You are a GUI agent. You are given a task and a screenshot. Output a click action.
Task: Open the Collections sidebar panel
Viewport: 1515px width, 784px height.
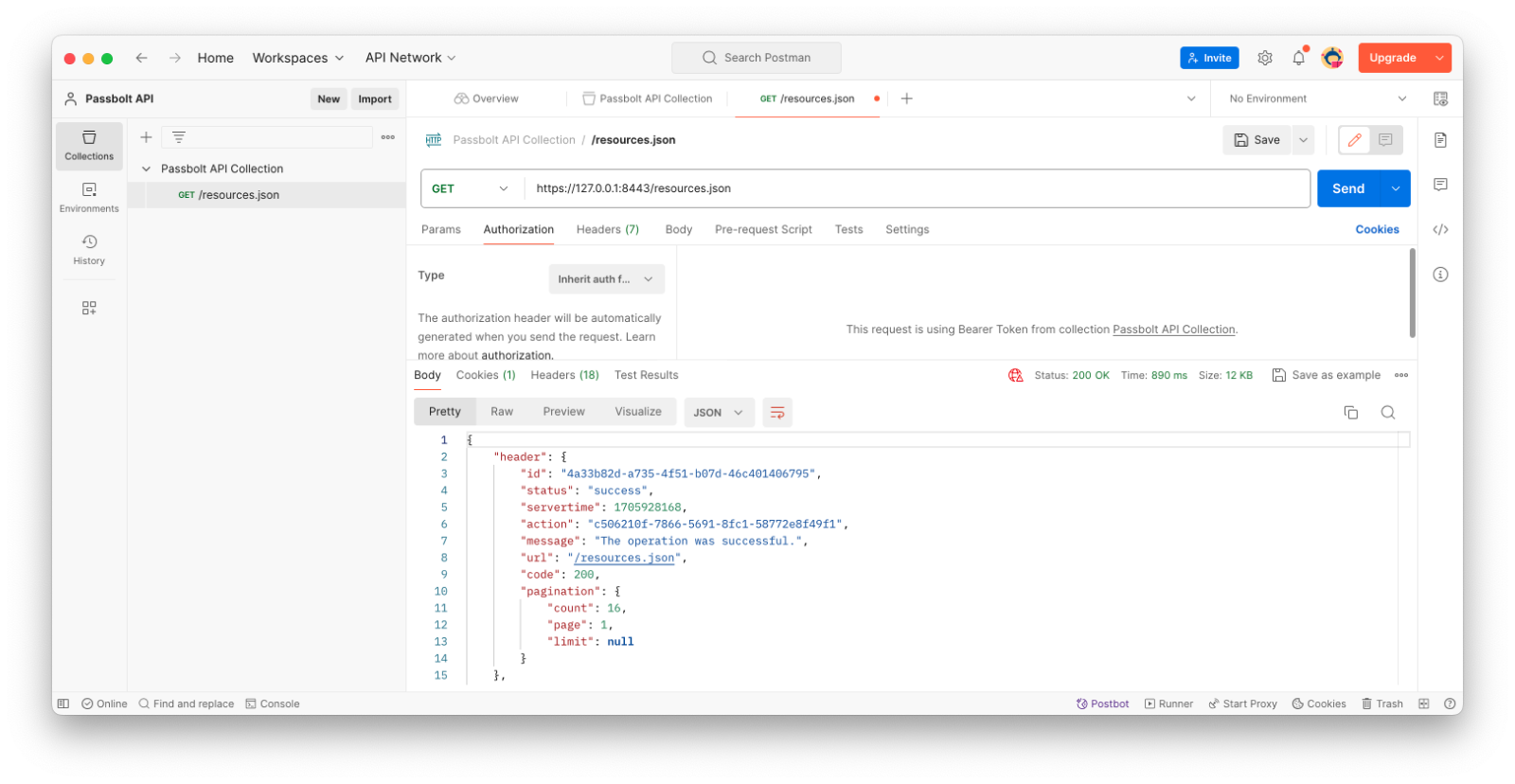pos(89,146)
